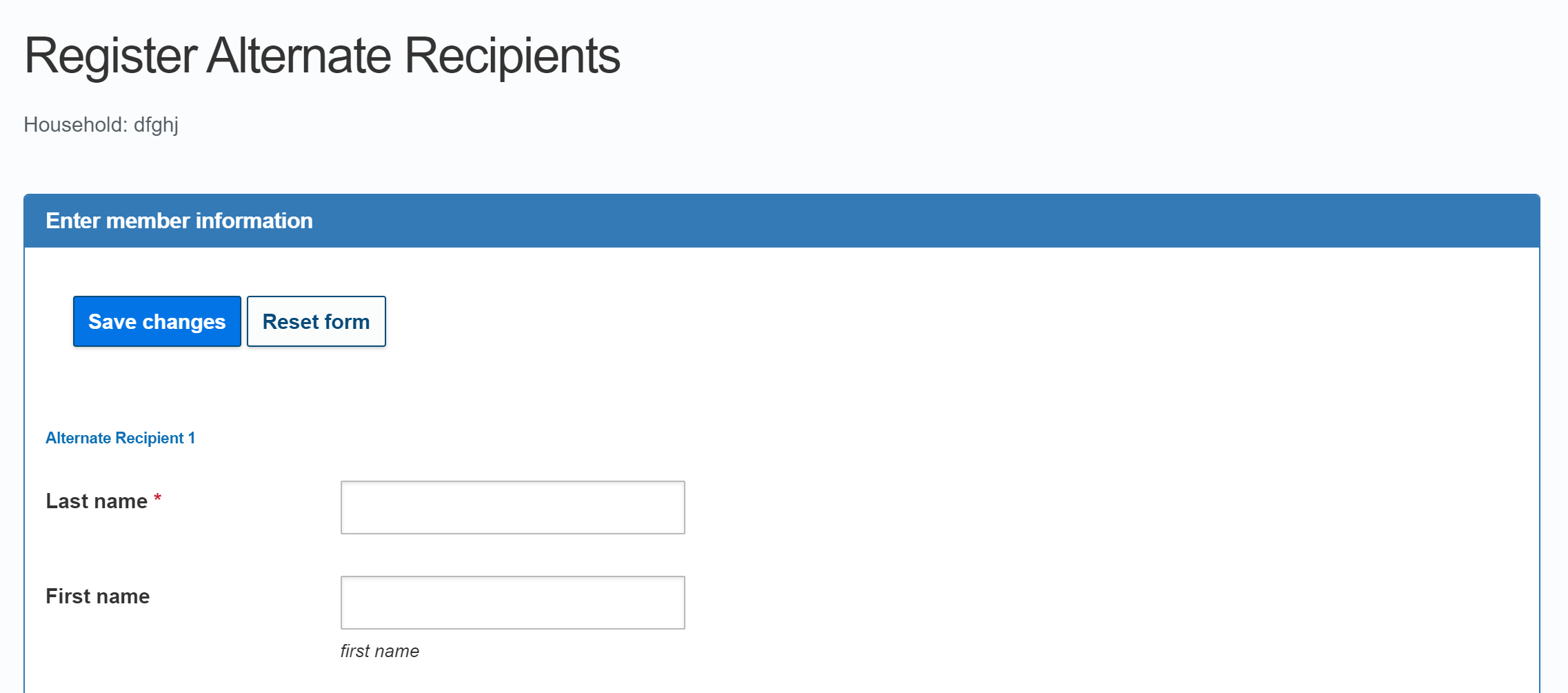Click the Enter member information panel title
1568x693 pixels.
tap(179, 221)
